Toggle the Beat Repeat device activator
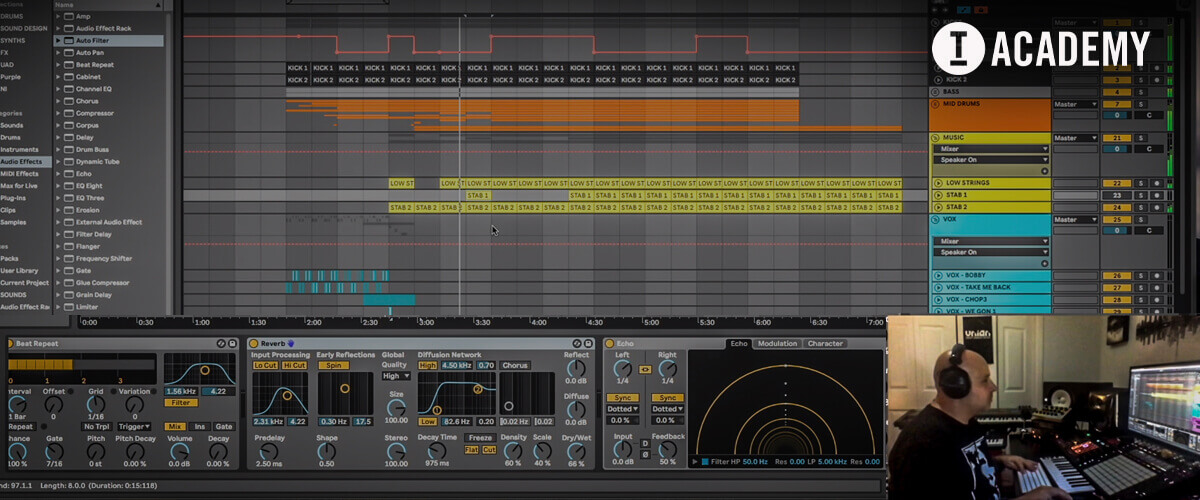The height and width of the screenshot is (500, 1200). pos(9,344)
